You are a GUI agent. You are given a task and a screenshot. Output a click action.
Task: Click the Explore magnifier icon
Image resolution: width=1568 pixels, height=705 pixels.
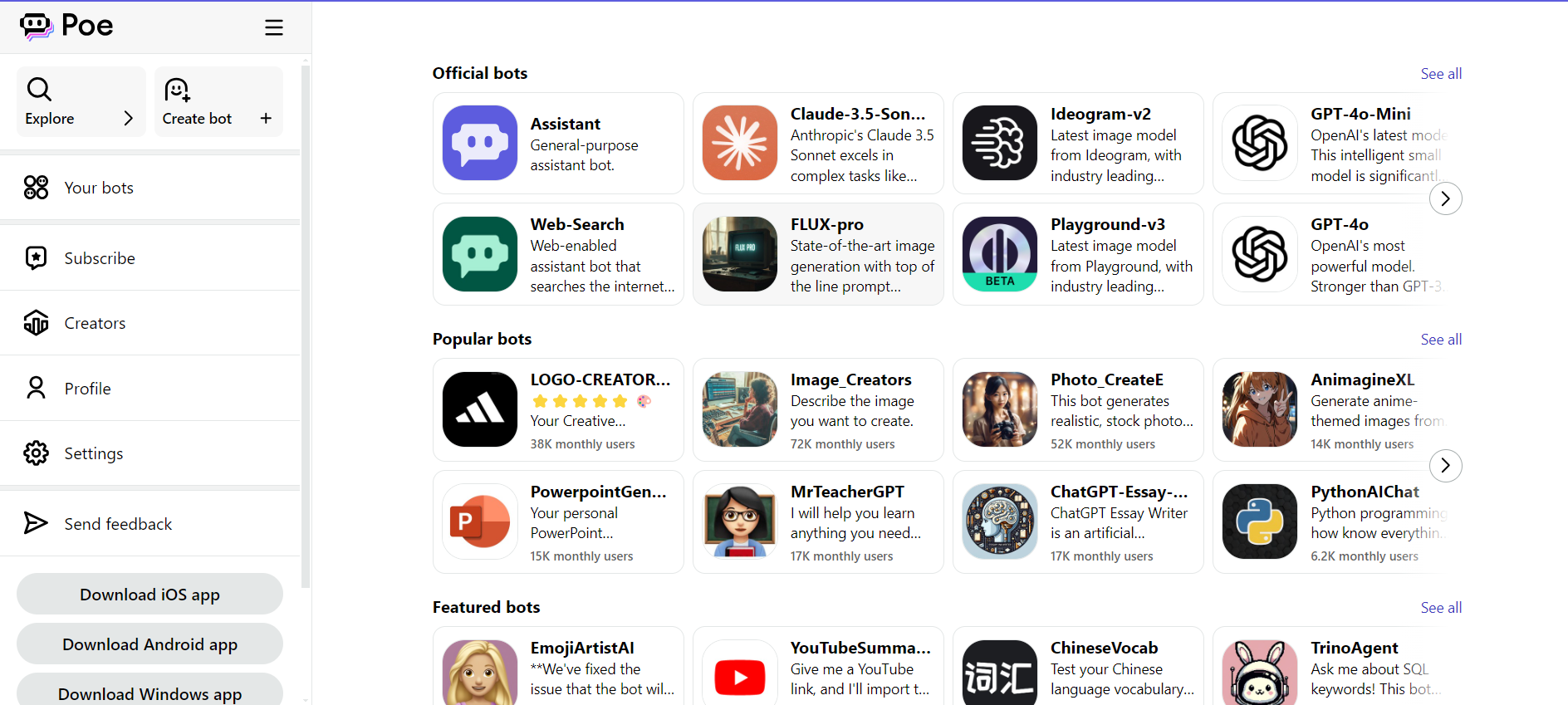[x=39, y=89]
